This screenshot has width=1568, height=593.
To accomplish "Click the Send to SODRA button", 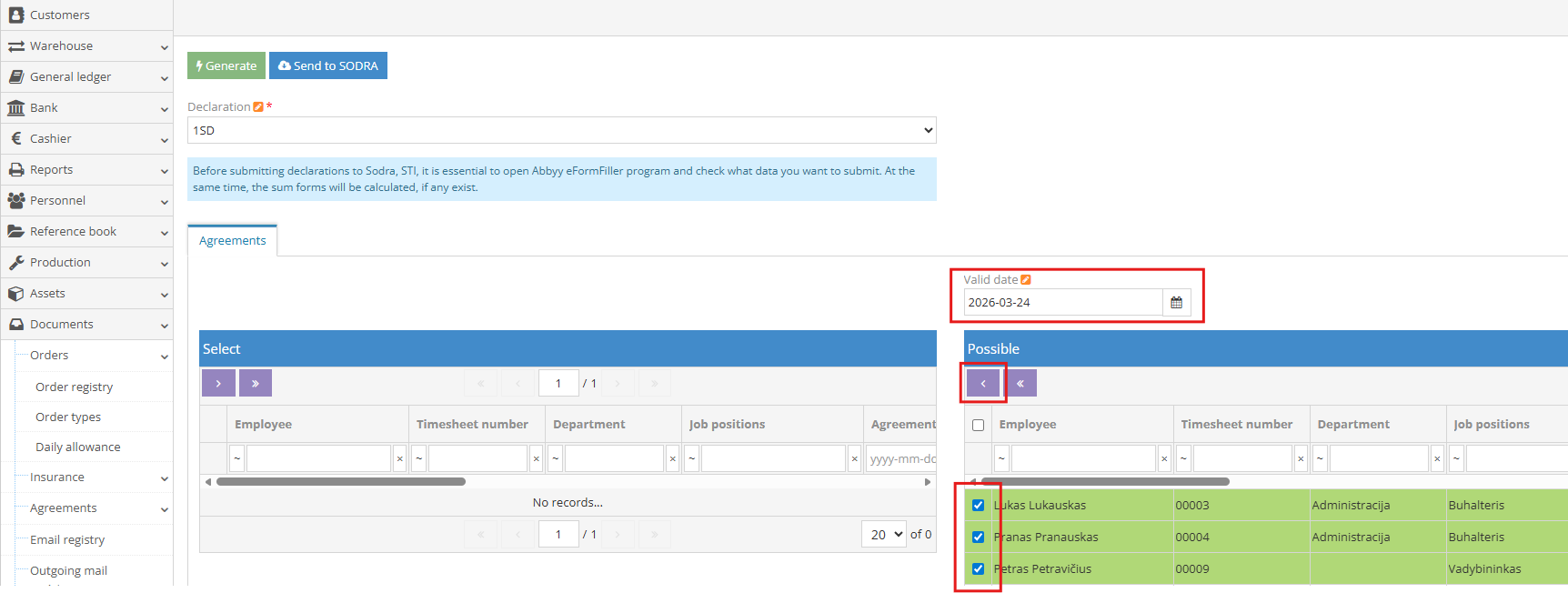I will pos(327,66).
